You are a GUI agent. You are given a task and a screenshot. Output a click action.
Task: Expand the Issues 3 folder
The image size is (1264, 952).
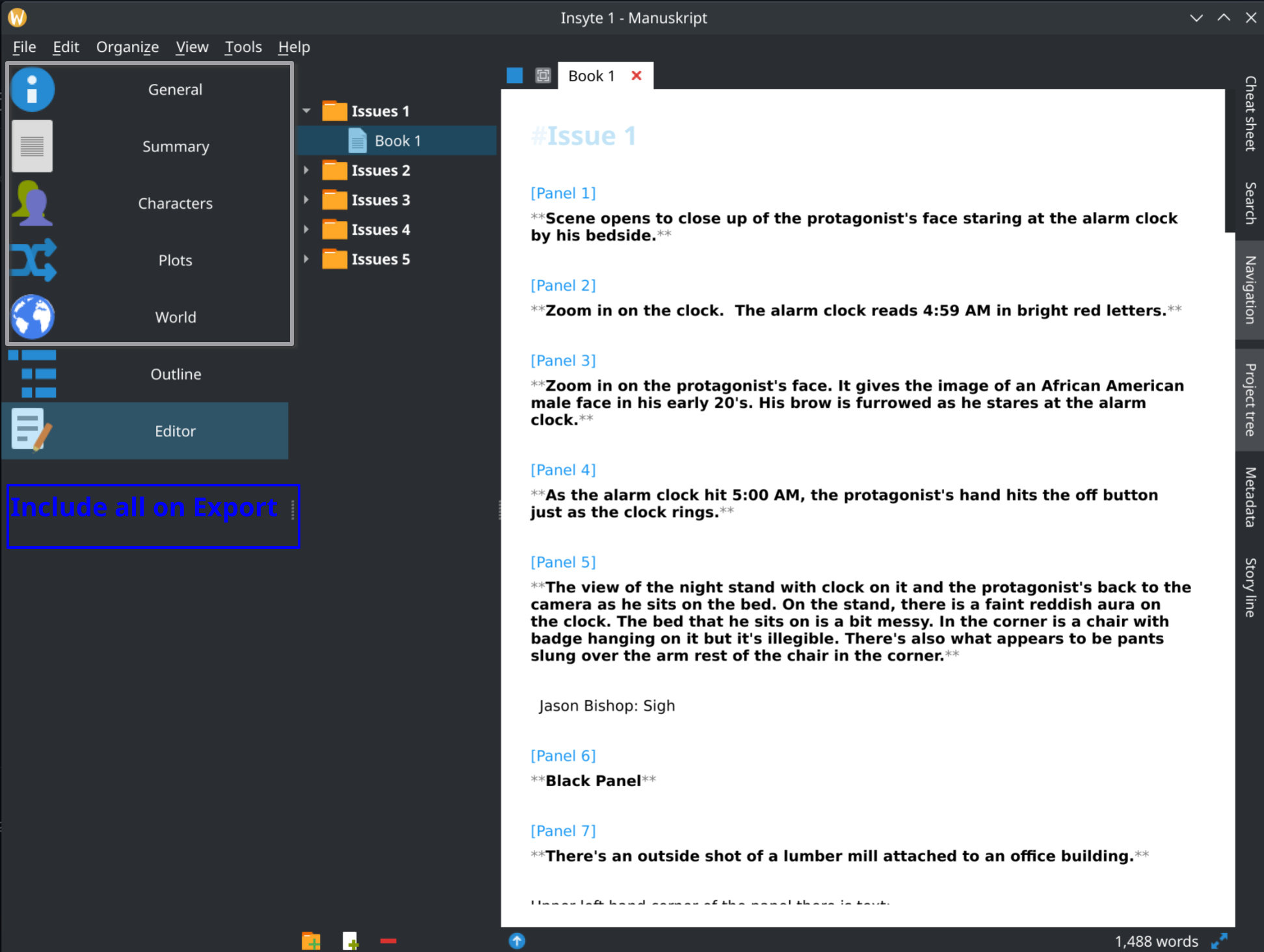306,200
